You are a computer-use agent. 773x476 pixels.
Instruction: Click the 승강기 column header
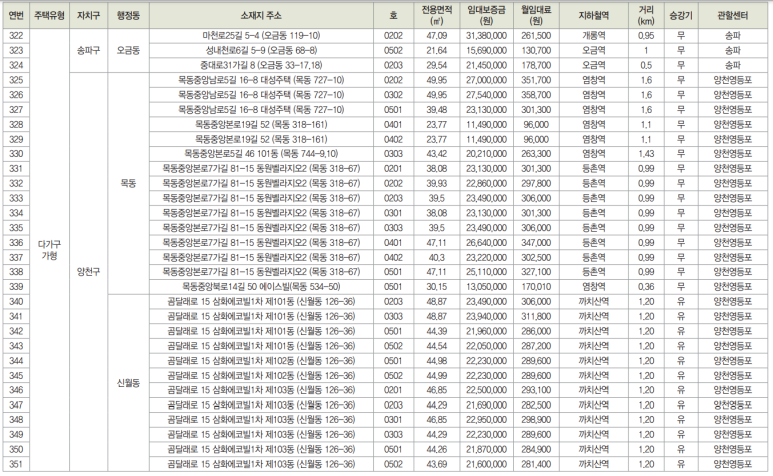tap(681, 16)
